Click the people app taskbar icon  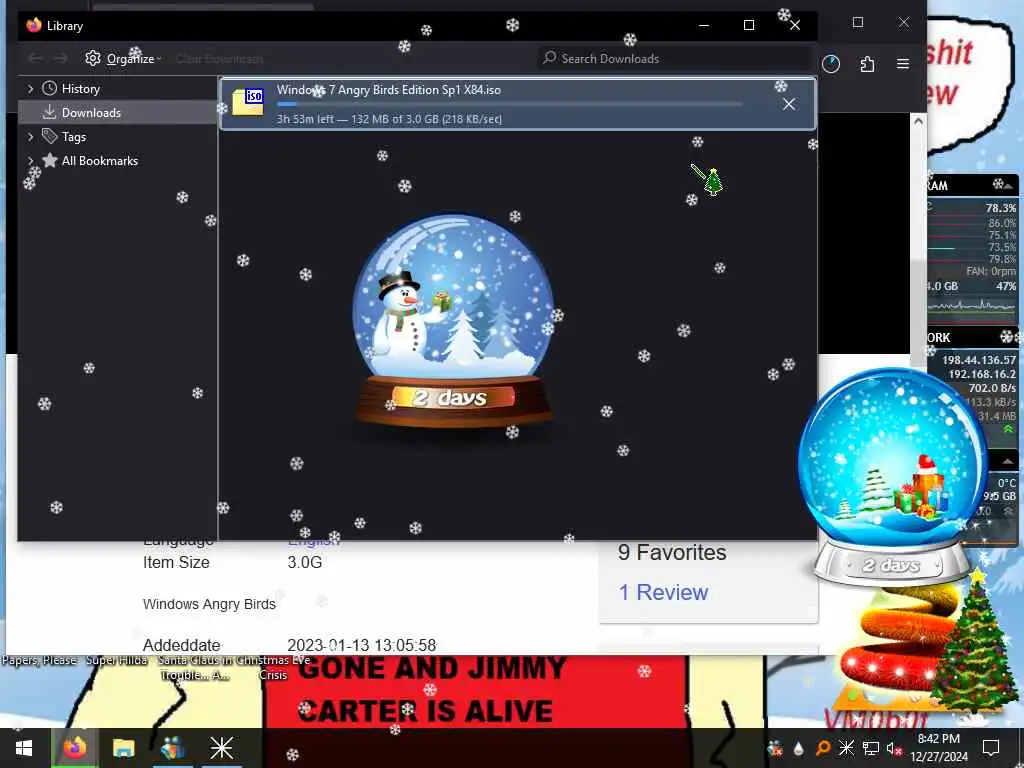(x=172, y=748)
